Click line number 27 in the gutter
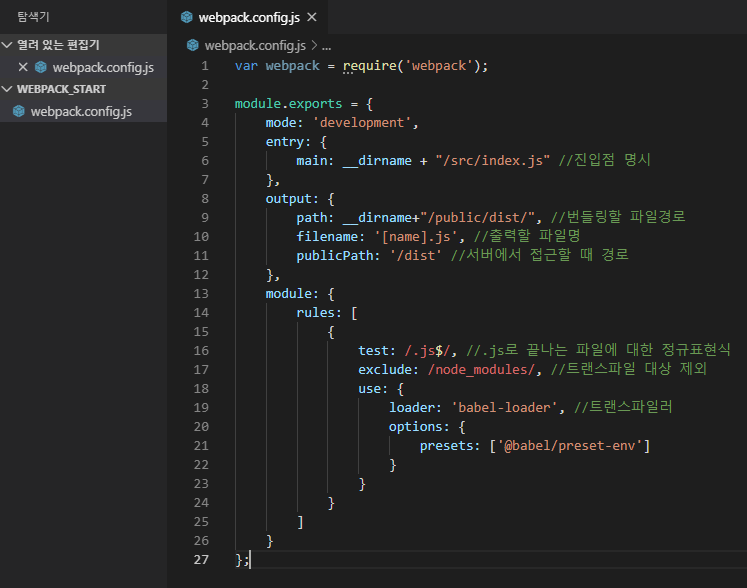Image resolution: width=747 pixels, height=588 pixels. 202,559
